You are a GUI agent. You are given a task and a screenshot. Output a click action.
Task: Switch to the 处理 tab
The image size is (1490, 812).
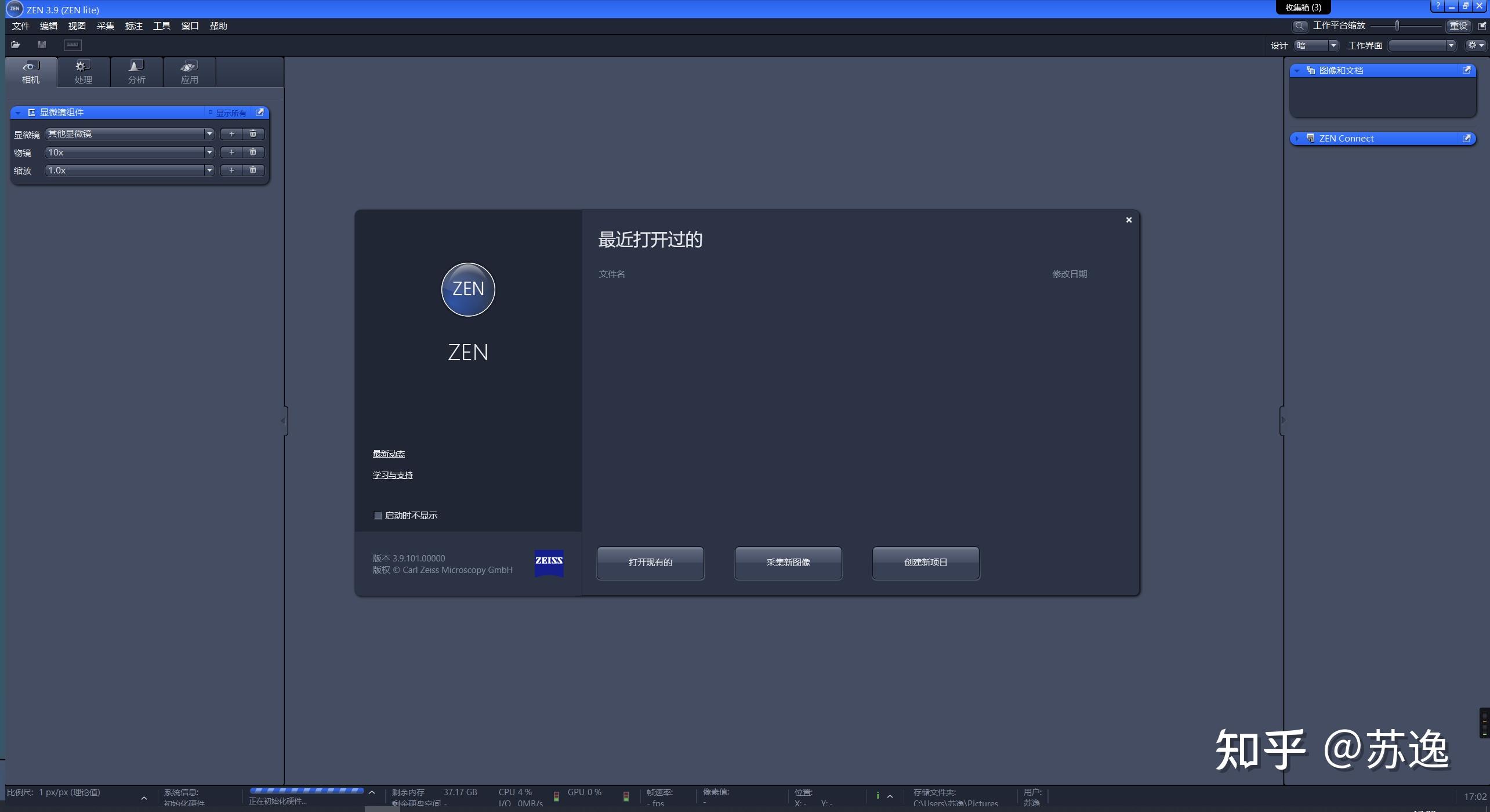[x=84, y=72]
